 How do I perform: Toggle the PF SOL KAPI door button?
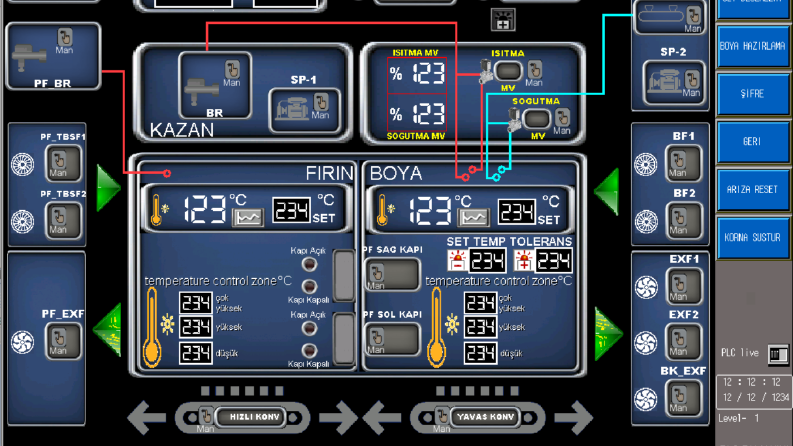(x=392, y=339)
